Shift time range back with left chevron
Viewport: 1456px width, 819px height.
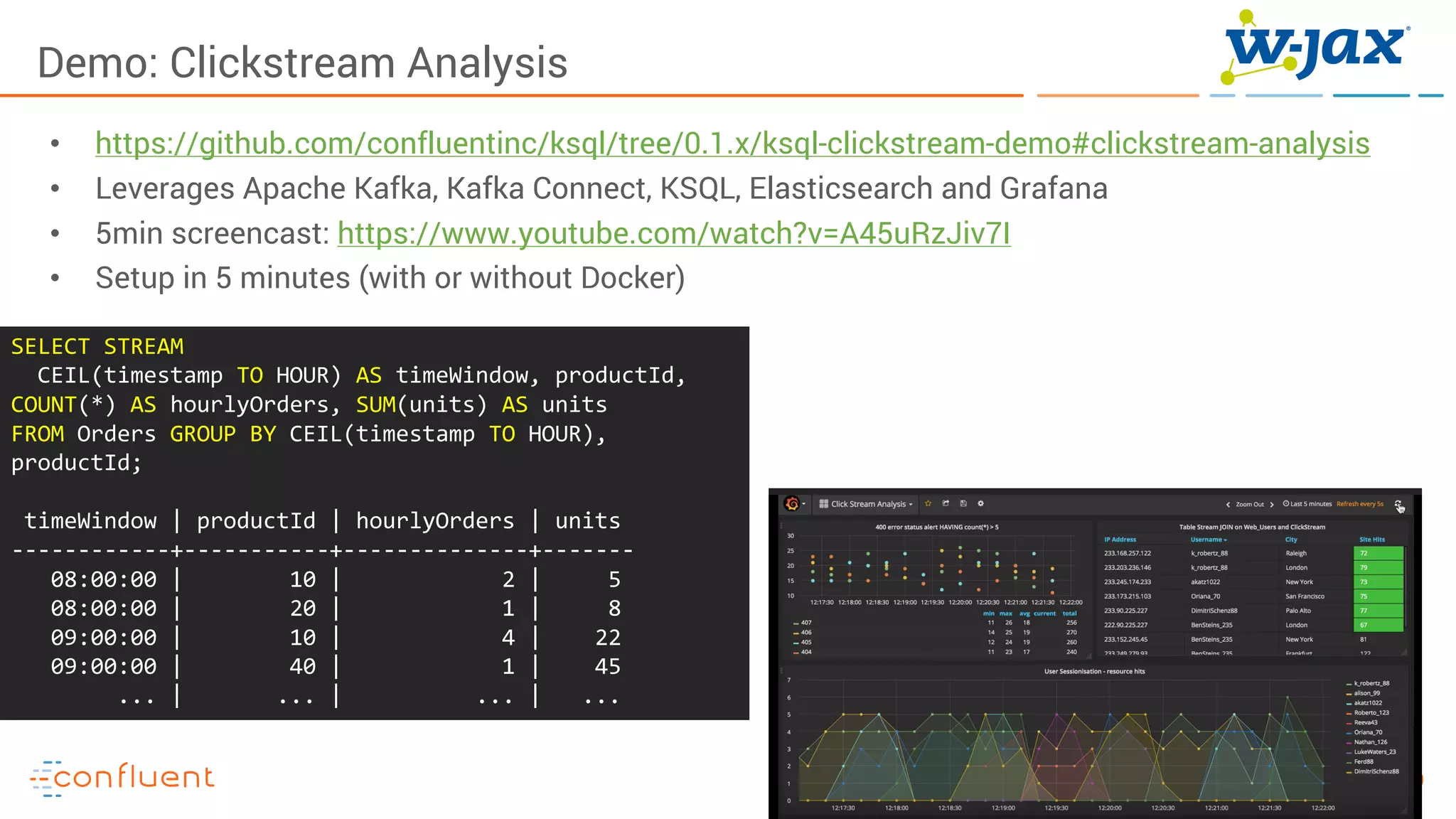click(1228, 505)
